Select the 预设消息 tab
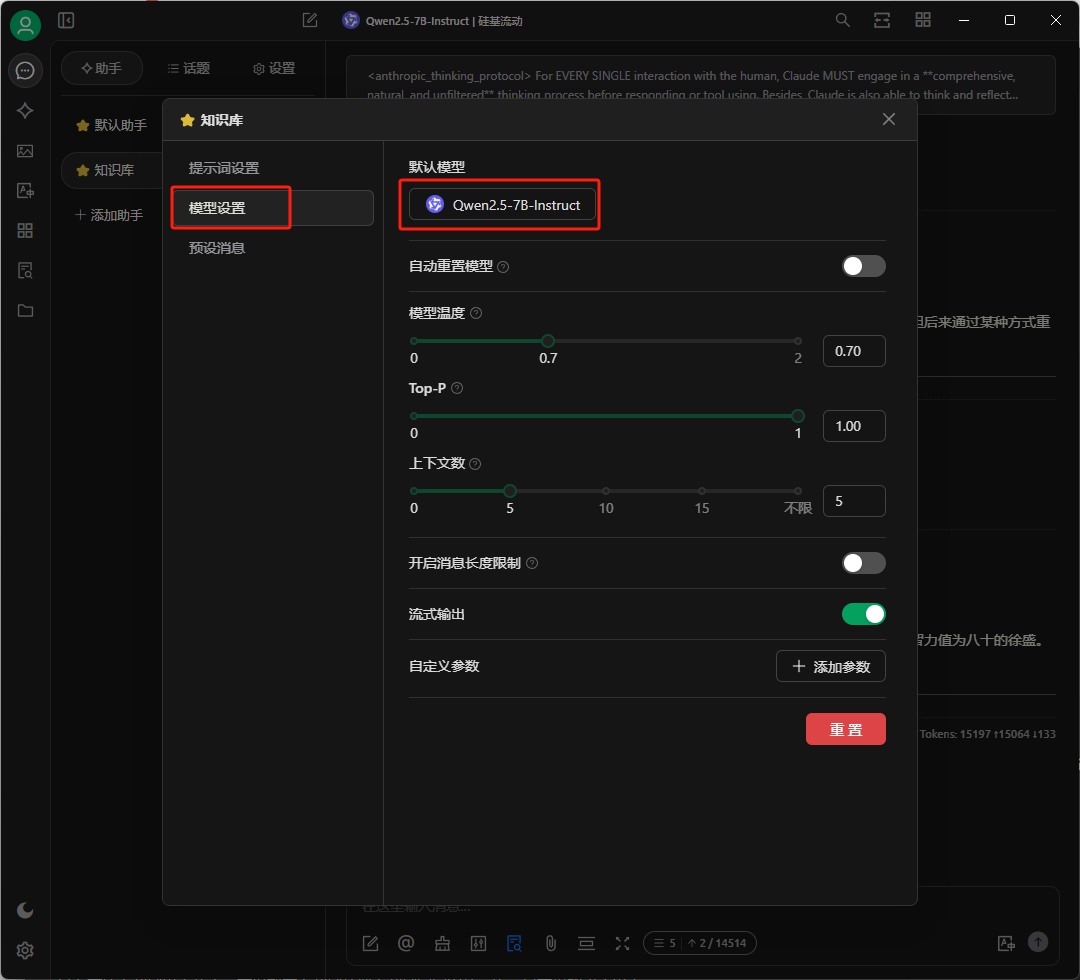Viewport: 1080px width, 980px height. [x=217, y=248]
